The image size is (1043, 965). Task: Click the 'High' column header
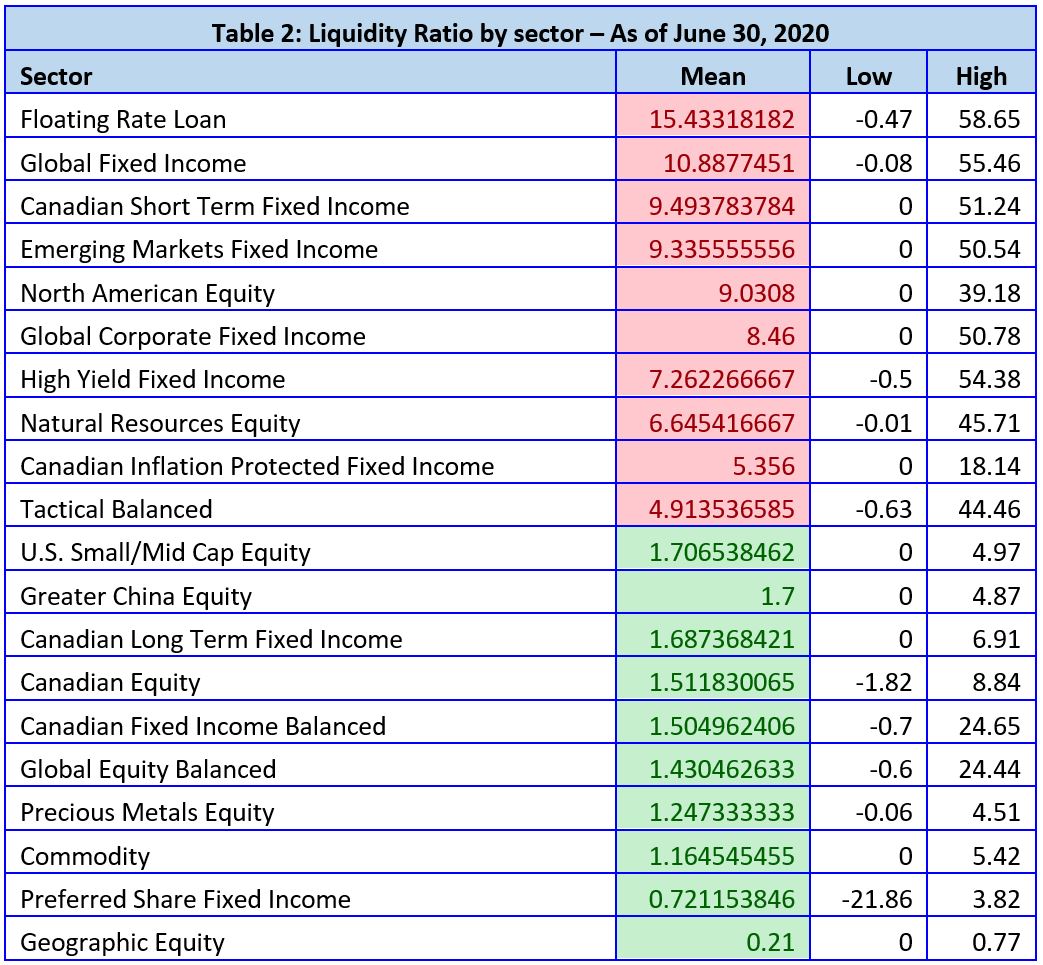[980, 76]
